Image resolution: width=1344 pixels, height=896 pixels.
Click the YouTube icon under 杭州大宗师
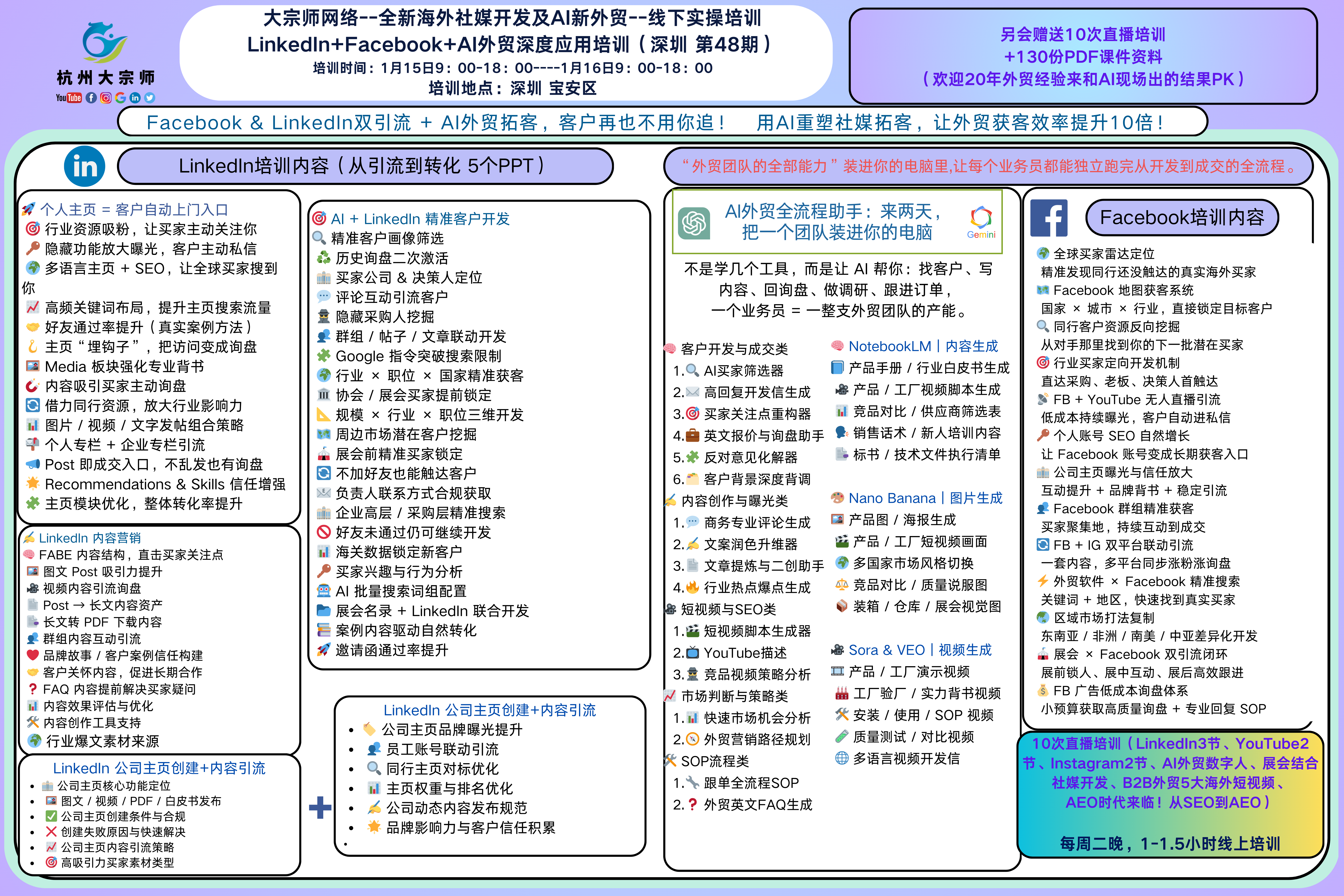(69, 98)
